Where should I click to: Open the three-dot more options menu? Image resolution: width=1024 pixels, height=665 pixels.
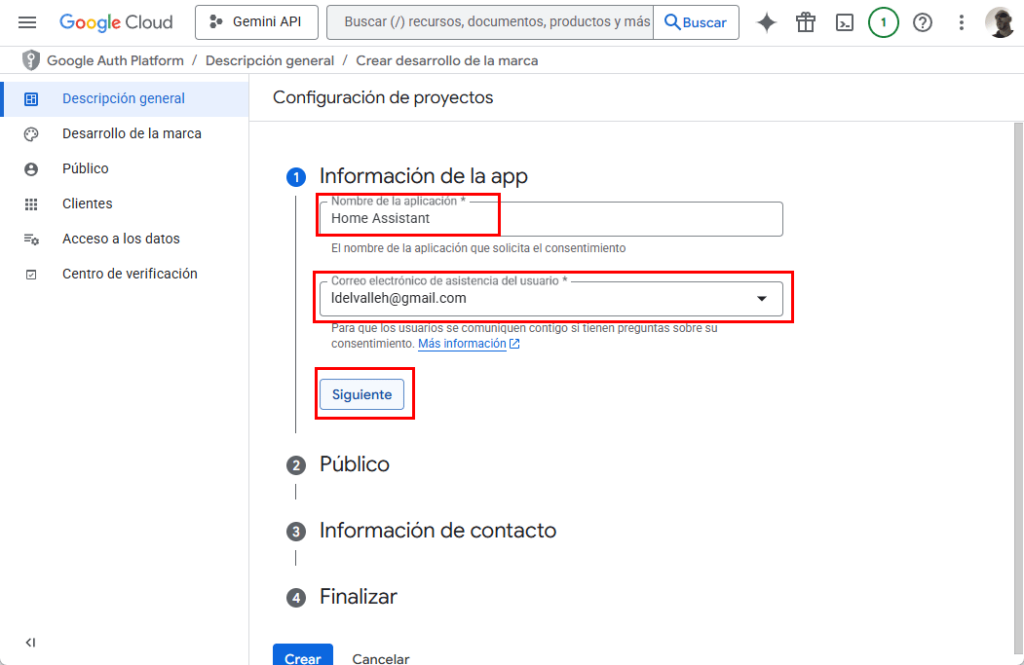tap(962, 22)
